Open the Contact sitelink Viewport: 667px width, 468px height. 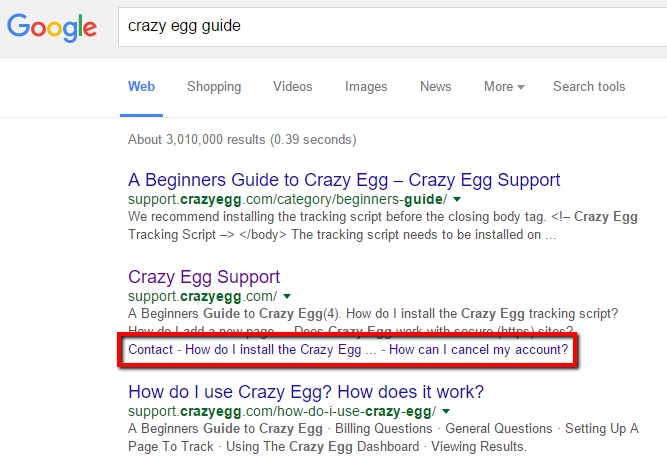(151, 349)
